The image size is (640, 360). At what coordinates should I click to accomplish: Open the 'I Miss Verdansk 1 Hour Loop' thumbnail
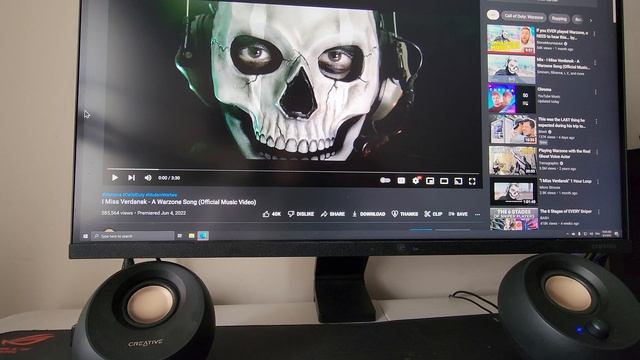[x=513, y=191]
